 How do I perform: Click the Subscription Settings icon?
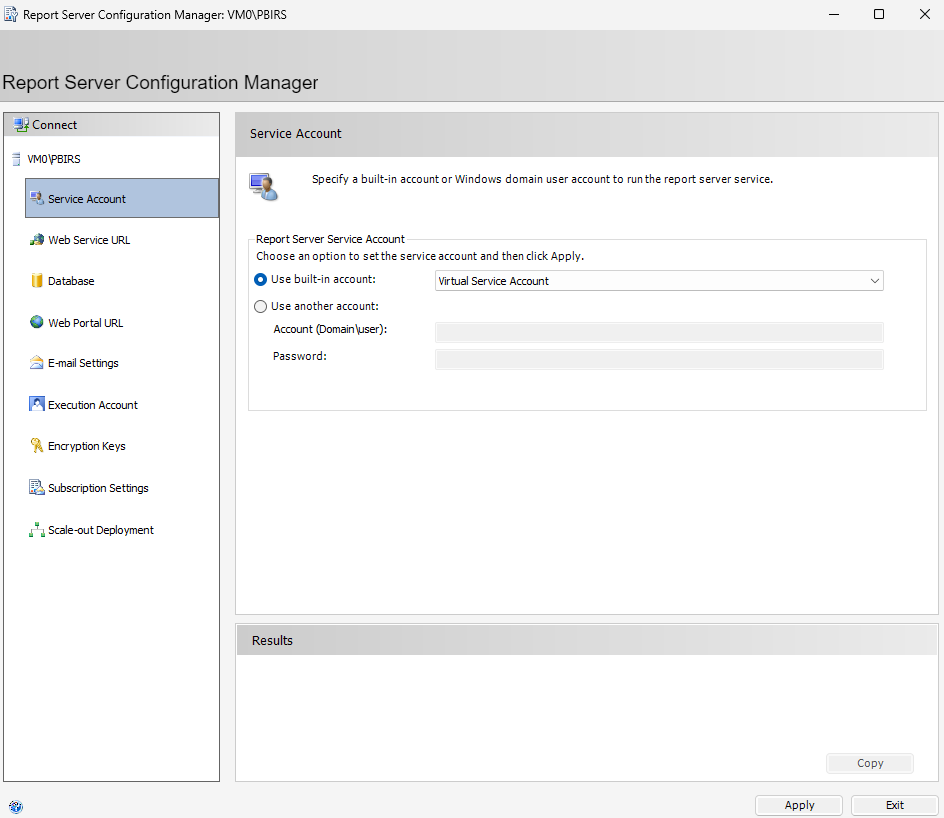[x=37, y=487]
